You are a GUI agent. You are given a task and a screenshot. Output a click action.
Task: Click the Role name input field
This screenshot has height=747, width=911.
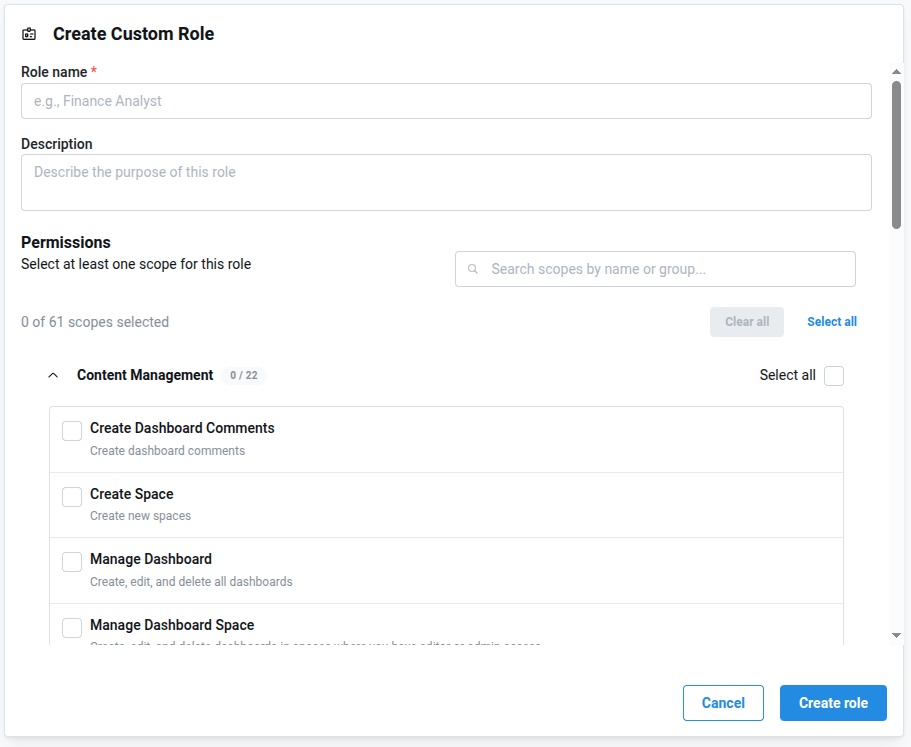click(x=446, y=101)
